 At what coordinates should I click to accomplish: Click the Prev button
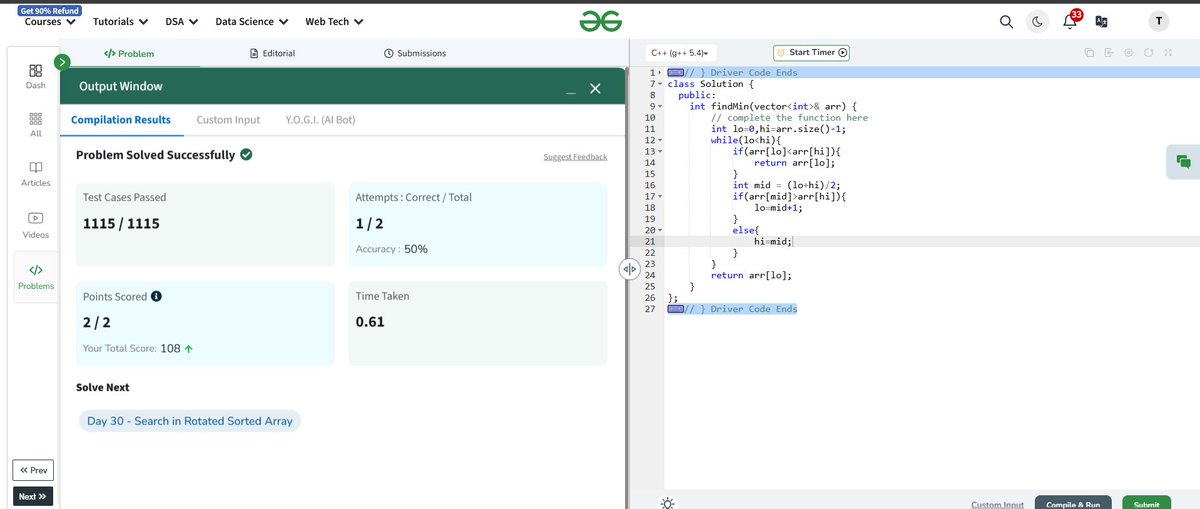pyautogui.click(x=33, y=470)
